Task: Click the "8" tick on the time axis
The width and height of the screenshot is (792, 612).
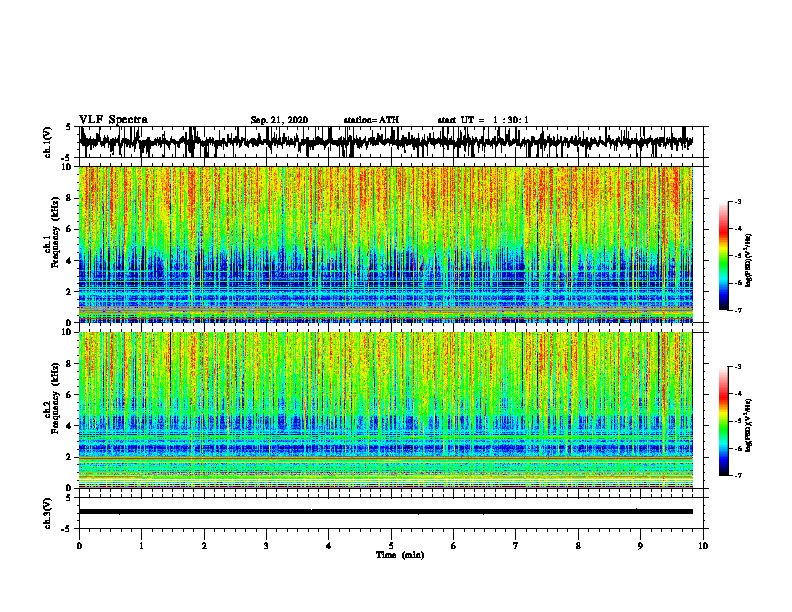Action: pyautogui.click(x=578, y=546)
